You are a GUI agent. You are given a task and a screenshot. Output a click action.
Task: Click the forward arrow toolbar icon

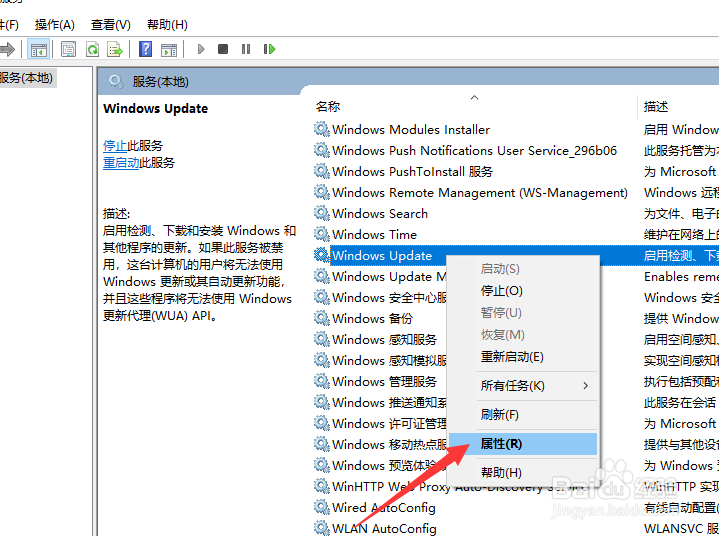click(x=6, y=49)
